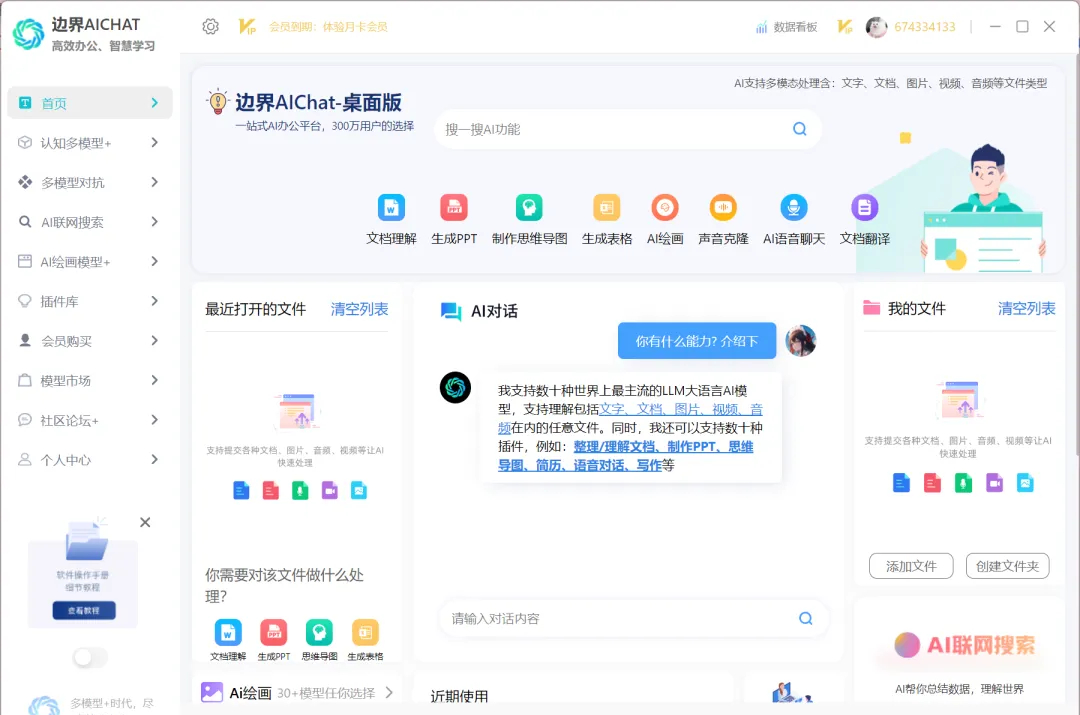
Task: Click the 生成PPT icon
Action: pos(454,208)
